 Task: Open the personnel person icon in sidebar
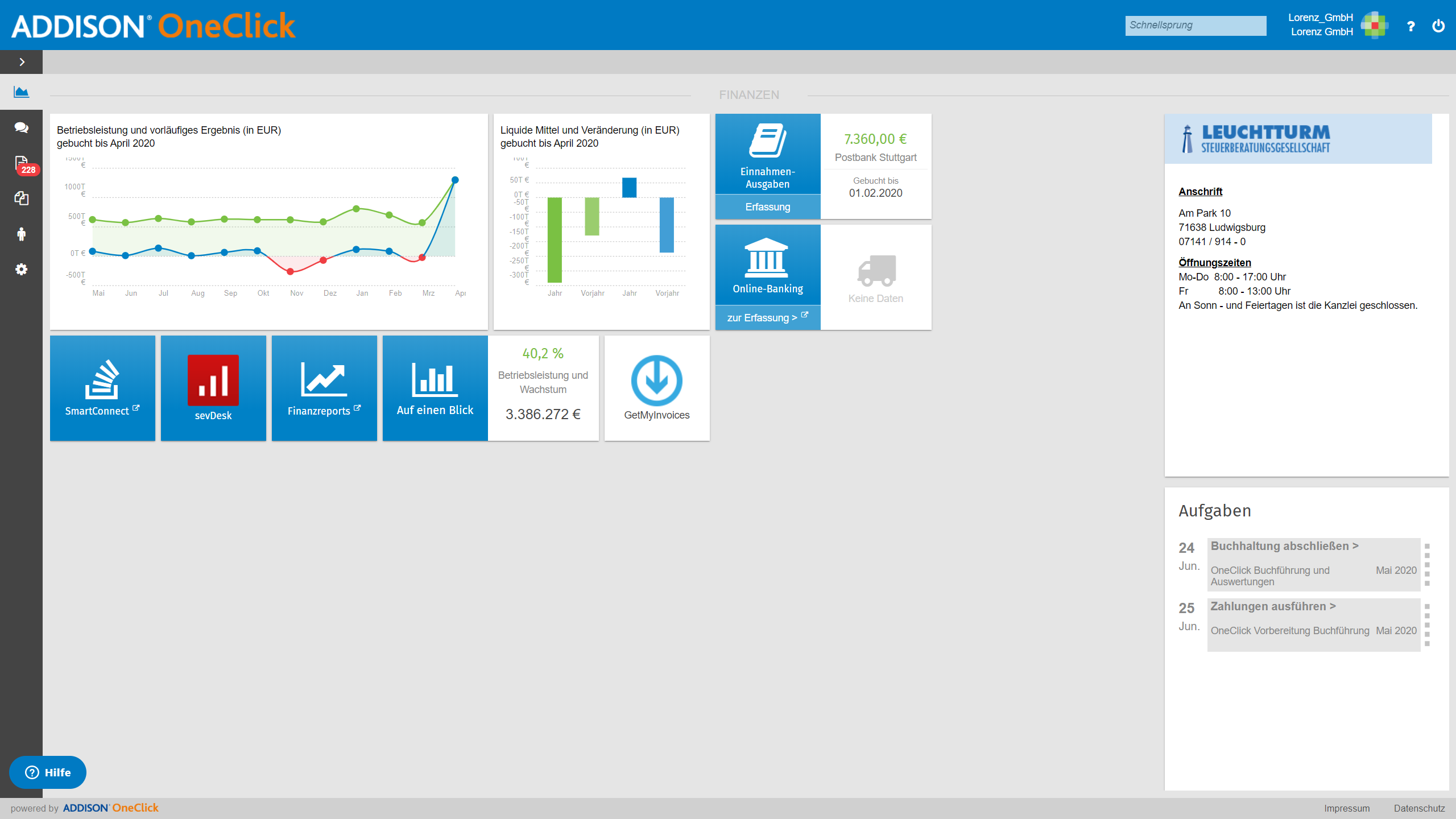tap(22, 234)
